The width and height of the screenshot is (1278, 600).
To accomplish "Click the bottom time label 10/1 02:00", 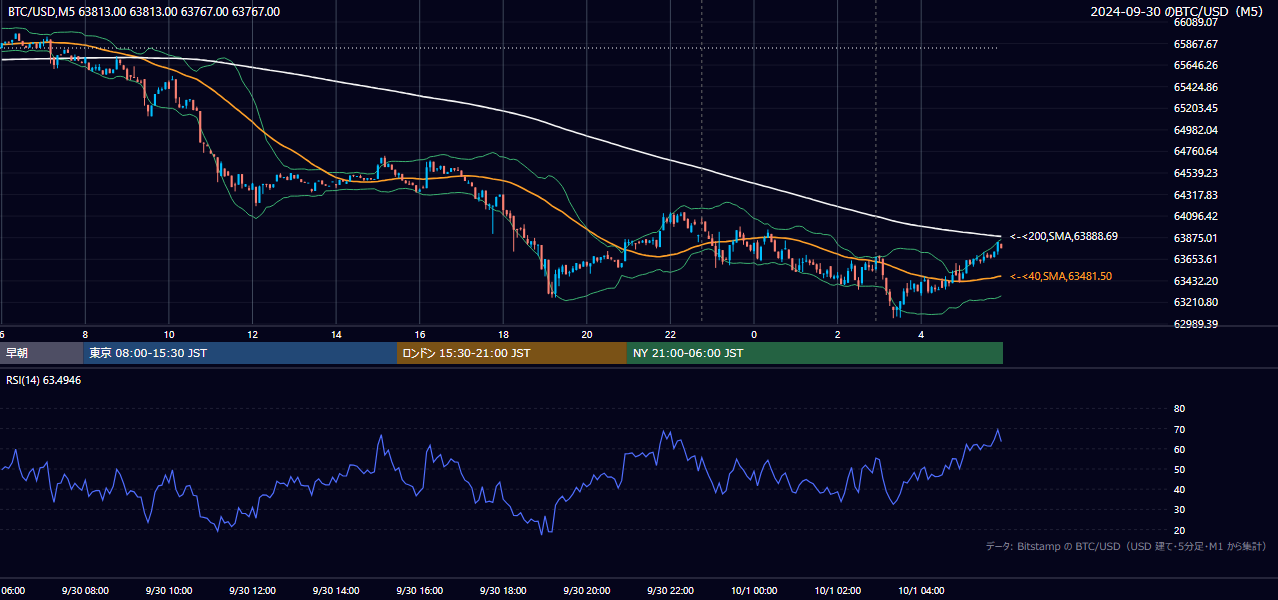I will (838, 591).
